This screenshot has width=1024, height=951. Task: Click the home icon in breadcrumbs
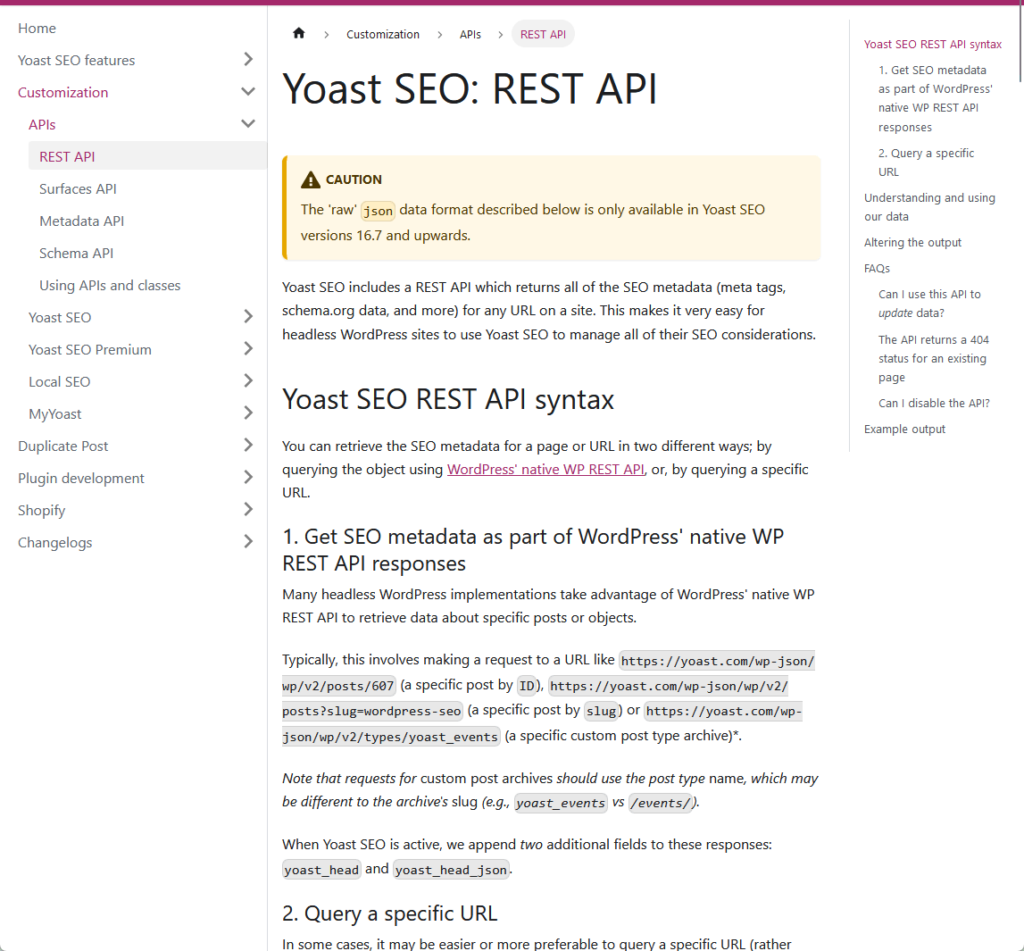click(x=298, y=33)
